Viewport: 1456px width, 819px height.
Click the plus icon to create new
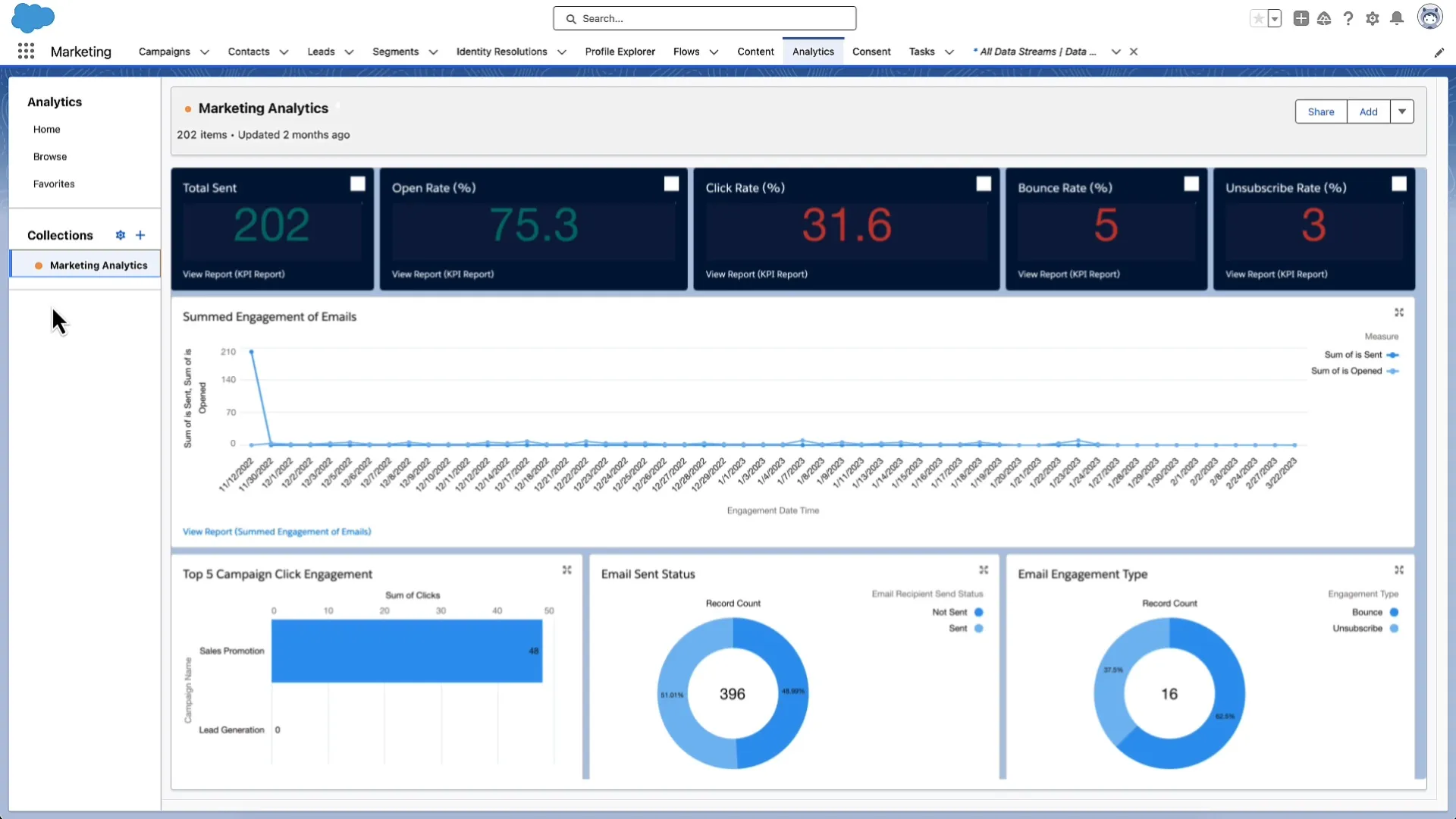click(x=1301, y=18)
